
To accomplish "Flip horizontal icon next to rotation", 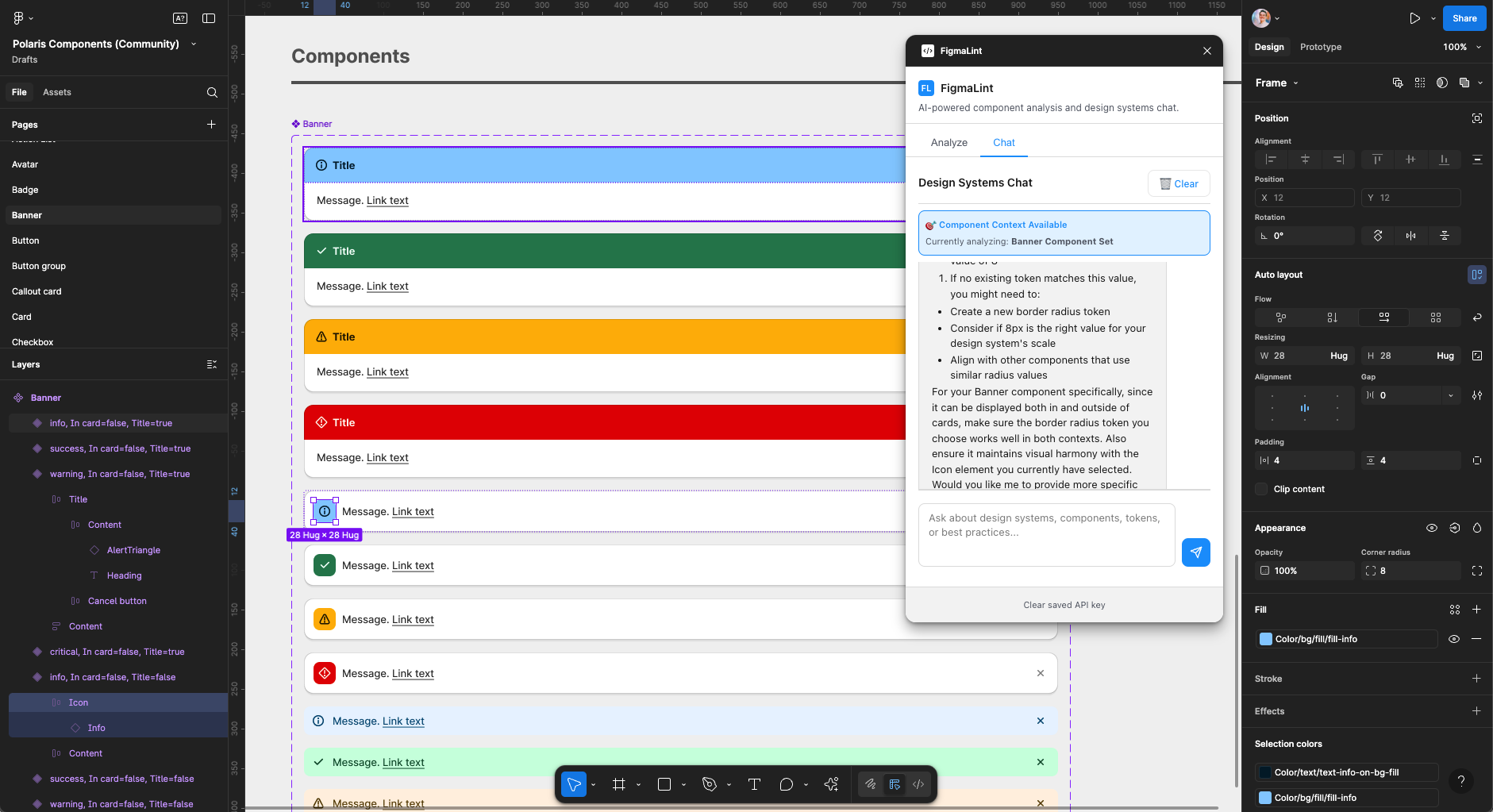I will [x=1410, y=236].
